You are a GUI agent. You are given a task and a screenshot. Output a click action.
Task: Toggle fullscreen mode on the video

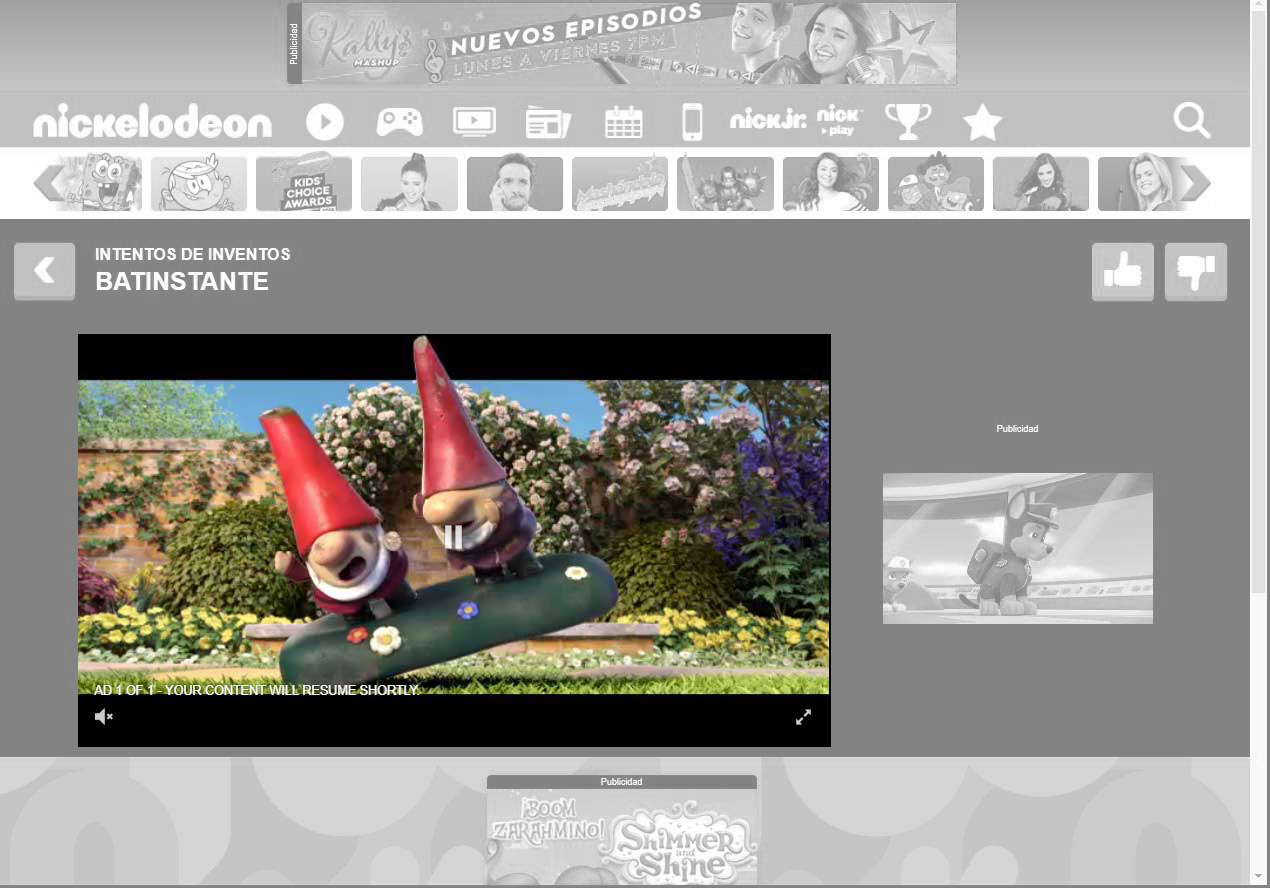coord(803,717)
